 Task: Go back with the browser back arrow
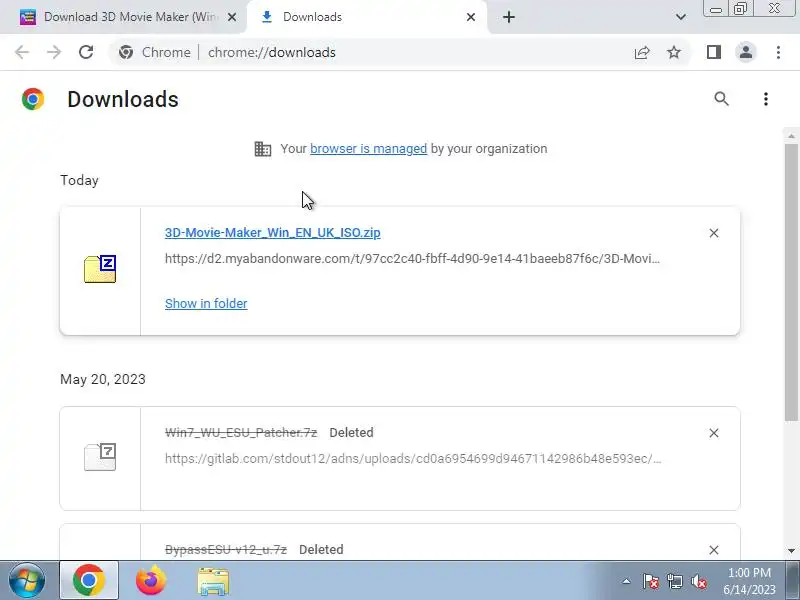[22, 52]
